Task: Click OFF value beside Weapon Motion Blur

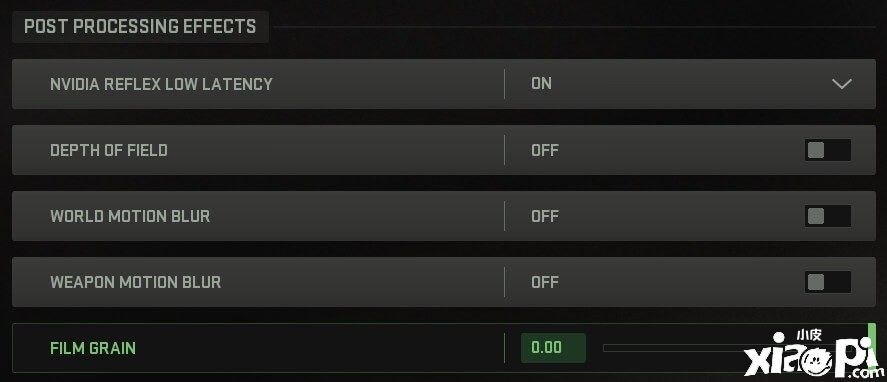Action: (545, 282)
